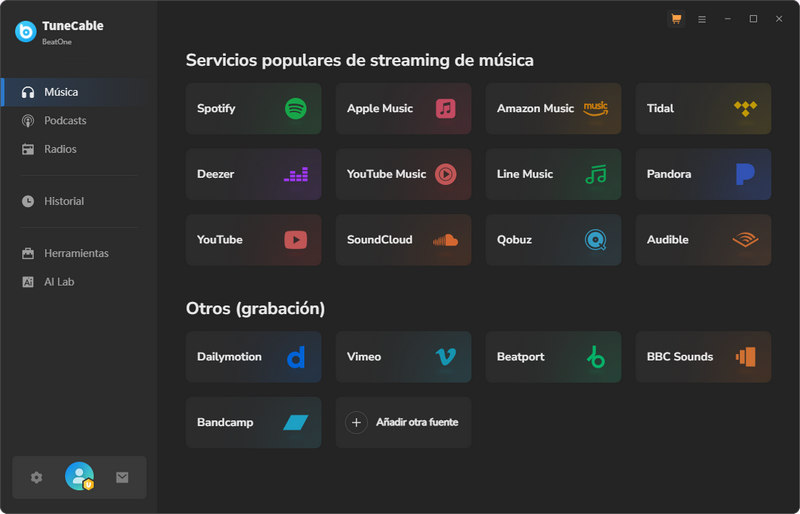Click the plus icon to add source
This screenshot has height=514, width=800.
(356, 422)
